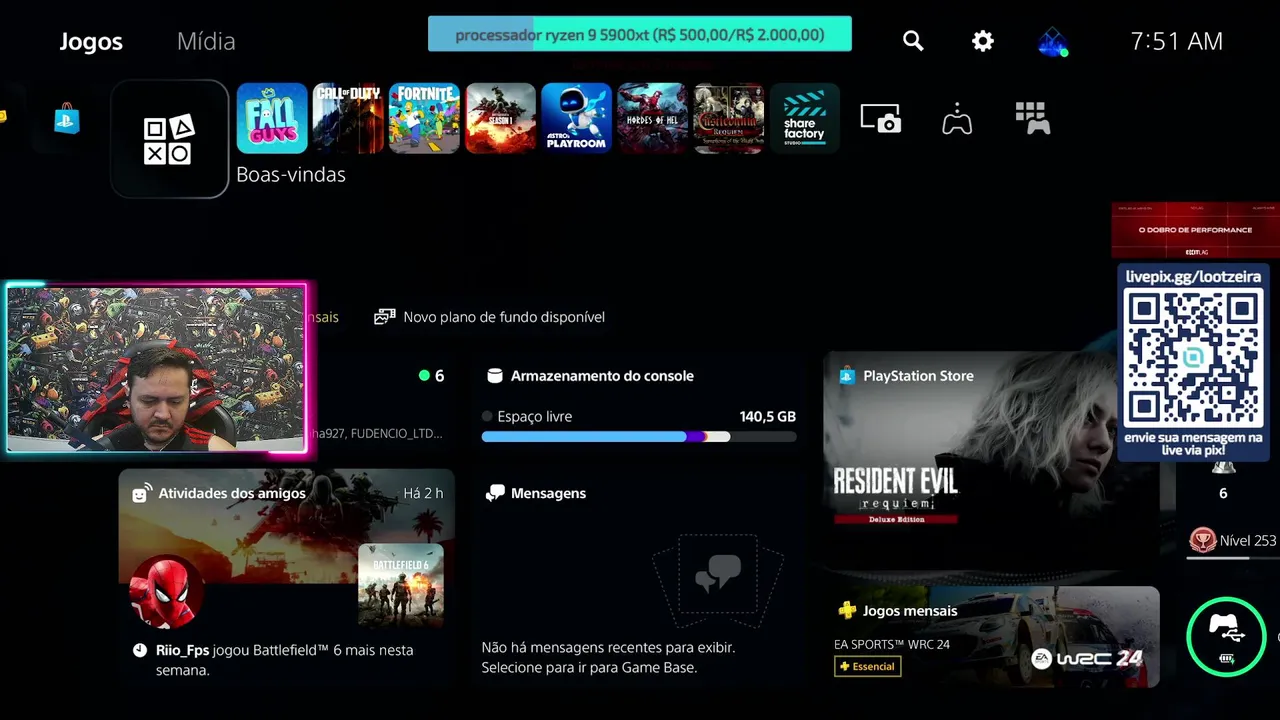Open the PlayStation Store bag icon
The image size is (1280, 720).
67,120
